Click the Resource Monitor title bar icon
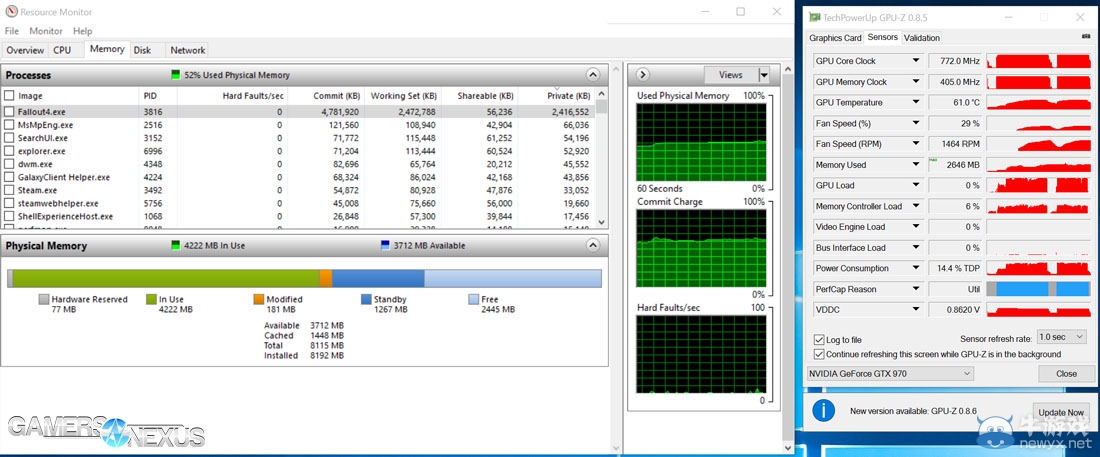The width and height of the screenshot is (1100, 457). coord(11,12)
